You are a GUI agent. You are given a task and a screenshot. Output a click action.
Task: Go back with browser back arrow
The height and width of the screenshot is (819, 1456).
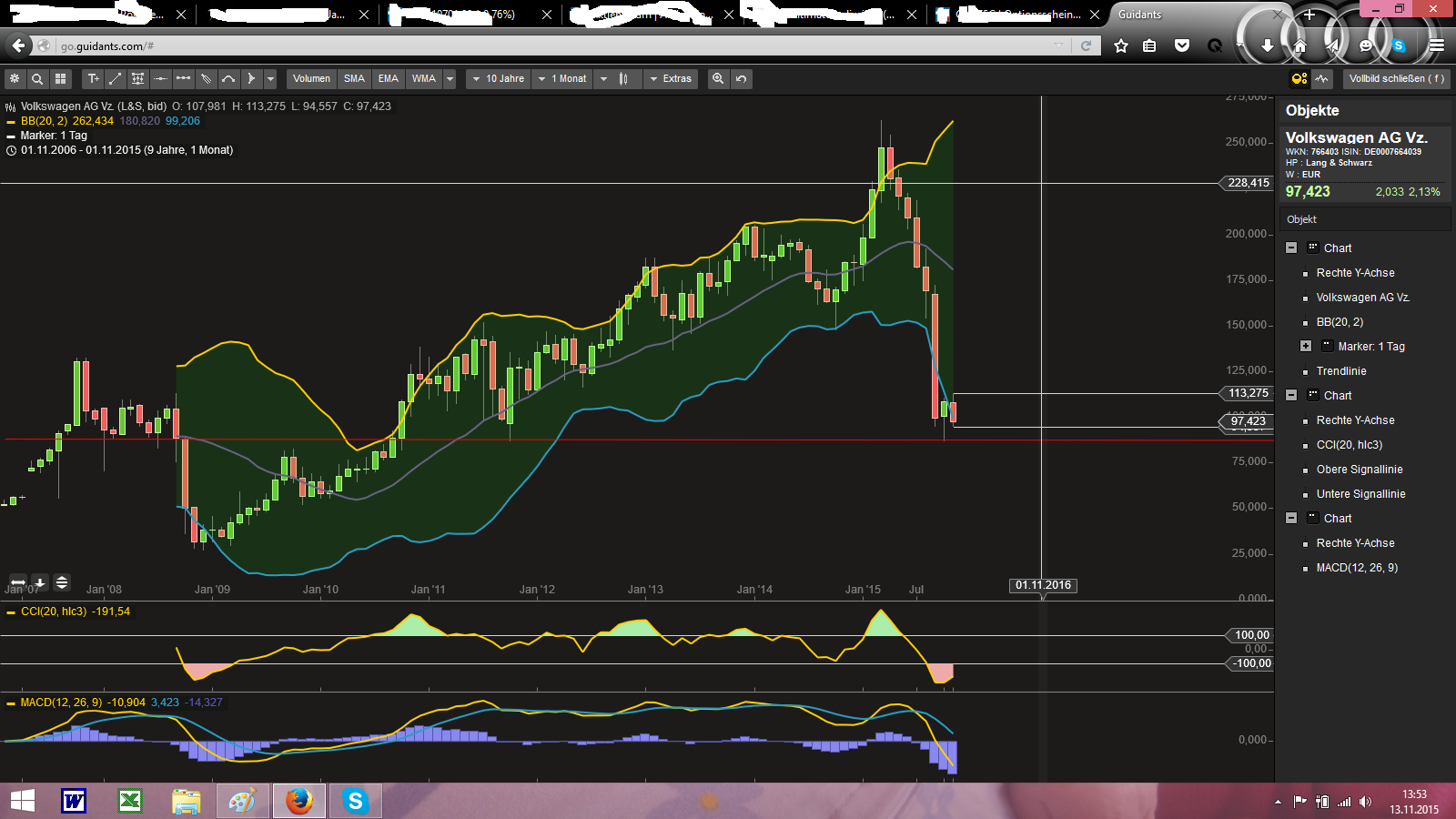[x=18, y=45]
